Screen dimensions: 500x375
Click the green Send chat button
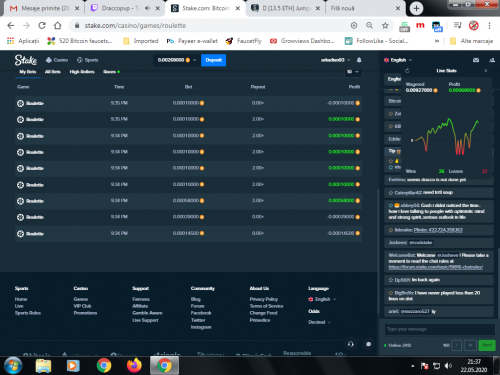[487, 345]
